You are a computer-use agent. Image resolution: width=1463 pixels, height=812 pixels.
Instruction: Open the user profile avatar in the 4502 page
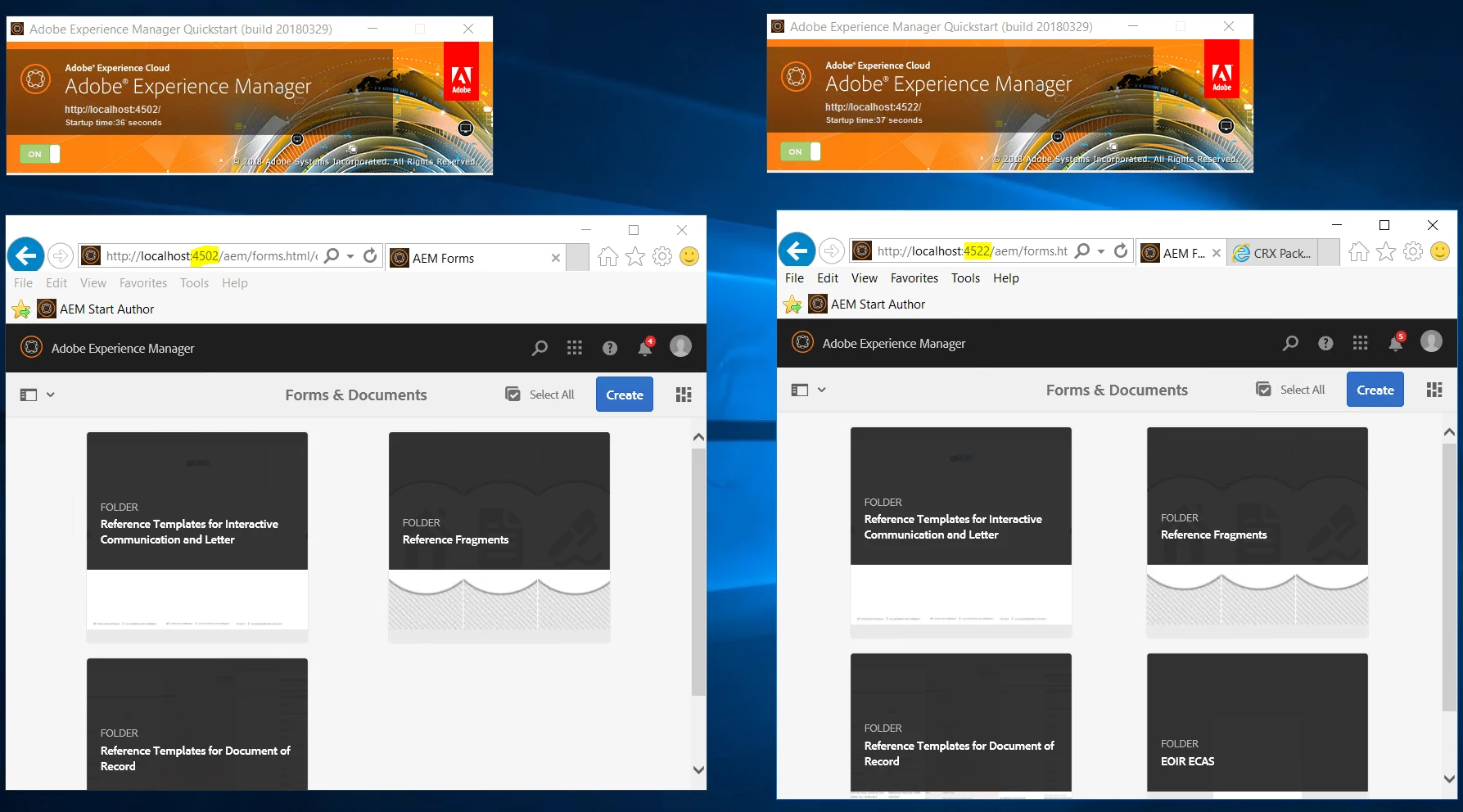point(680,346)
